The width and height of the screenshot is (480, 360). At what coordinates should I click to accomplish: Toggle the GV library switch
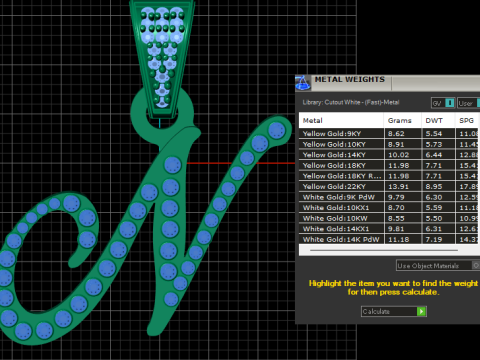tap(450, 103)
